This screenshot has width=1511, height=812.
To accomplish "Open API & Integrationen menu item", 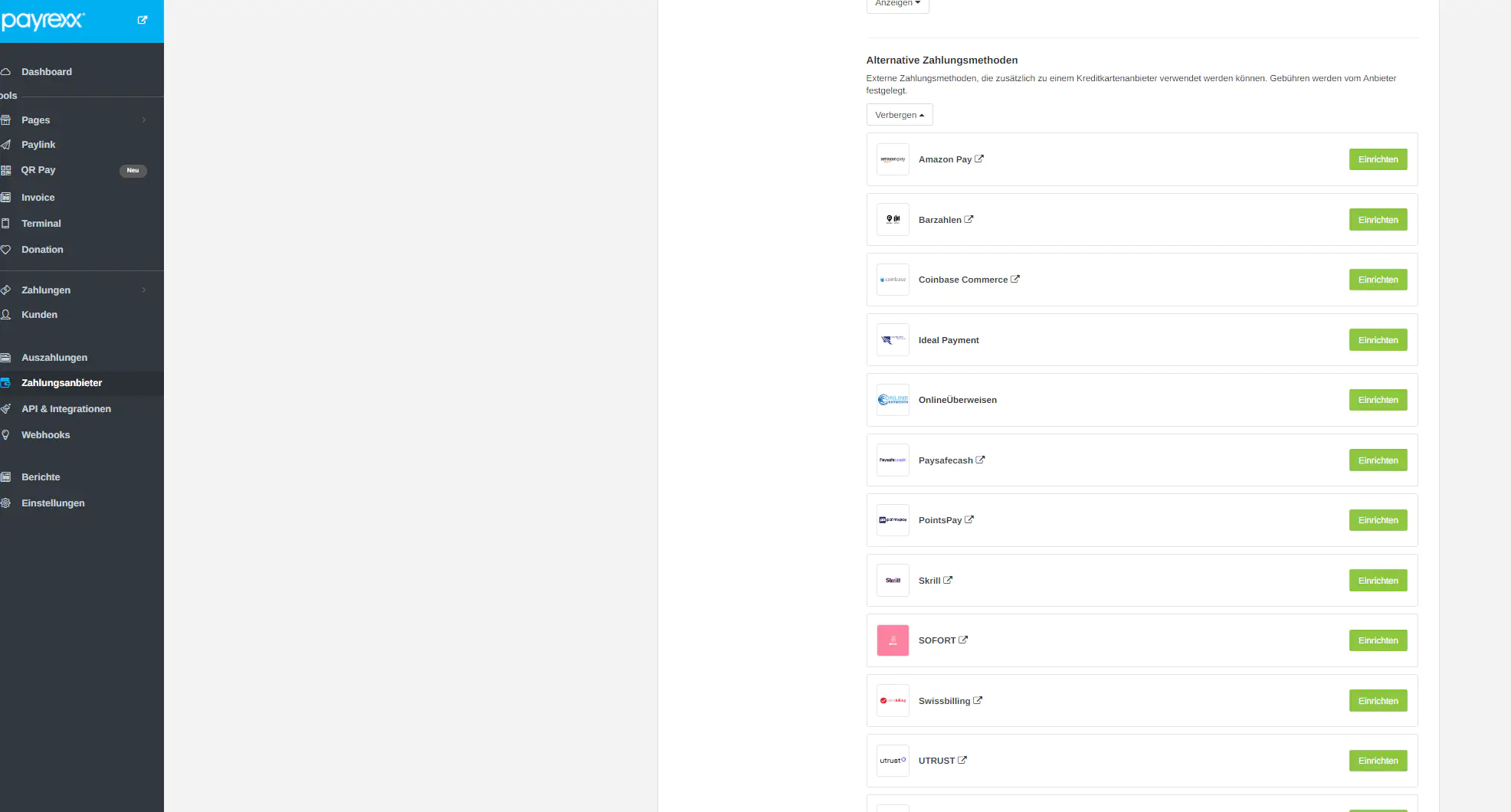I will [66, 409].
